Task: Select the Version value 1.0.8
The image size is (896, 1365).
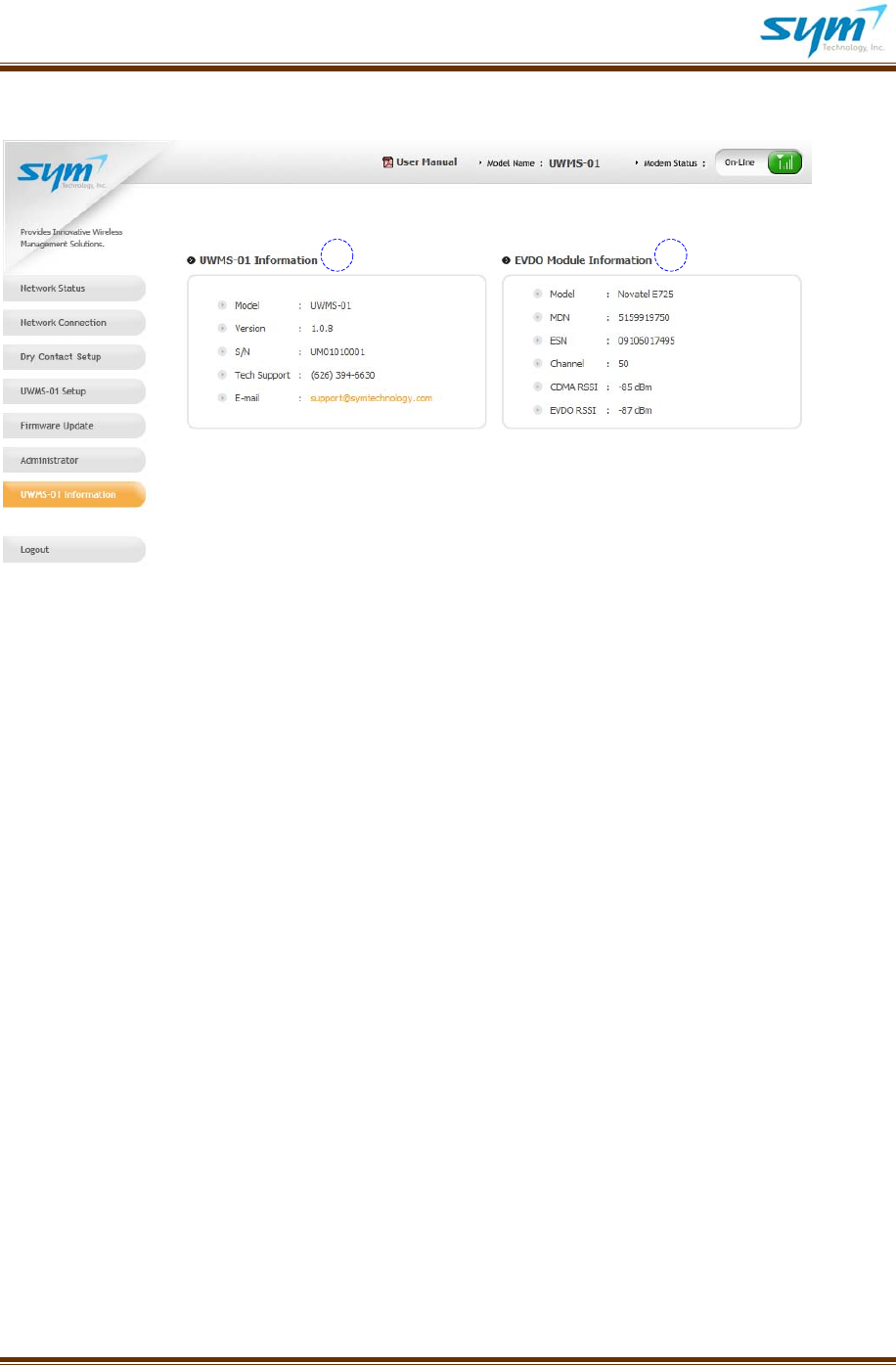Action: pyautogui.click(x=322, y=329)
